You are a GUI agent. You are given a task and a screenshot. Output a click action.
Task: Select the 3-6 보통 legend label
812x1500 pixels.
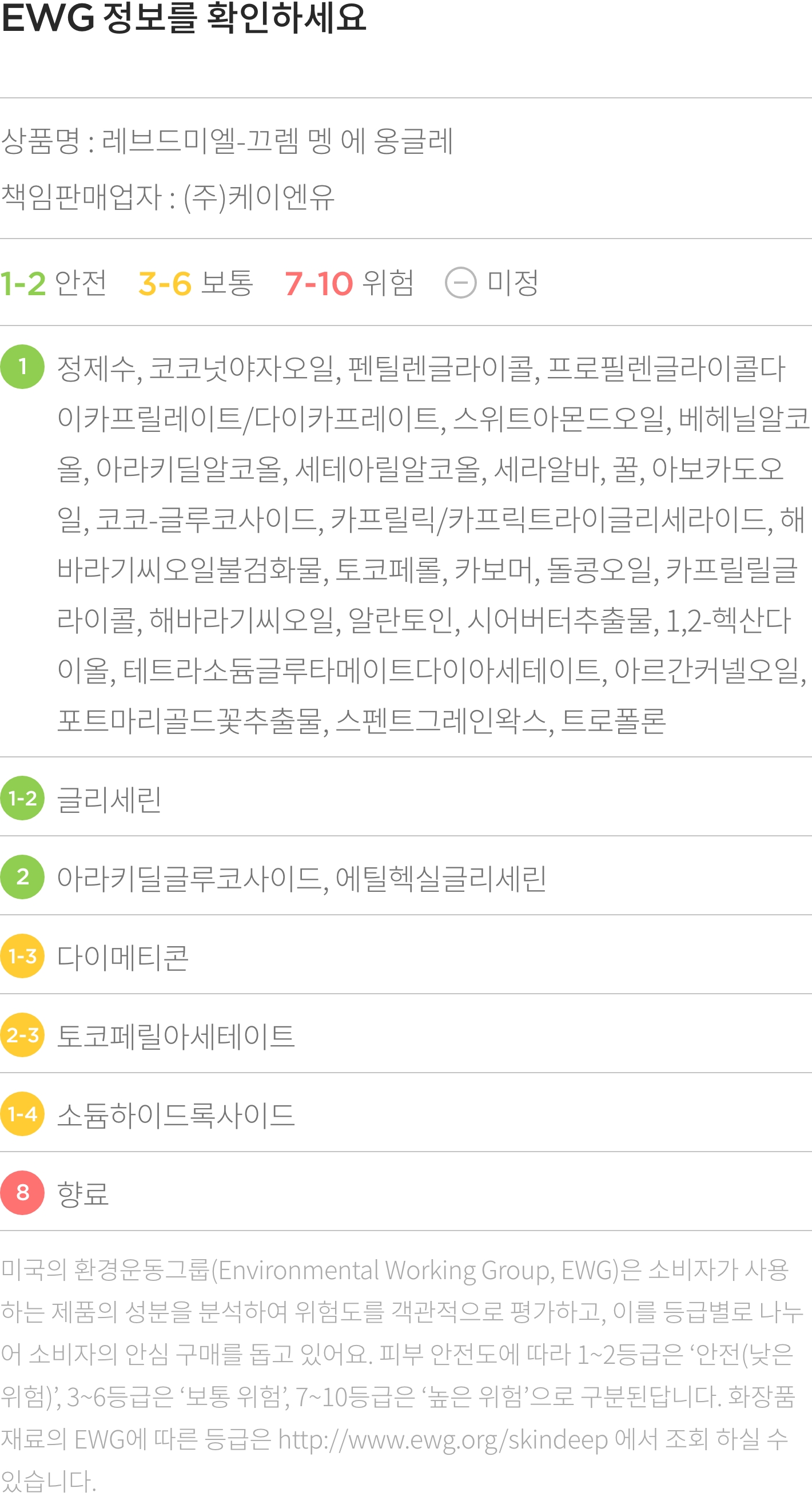(196, 283)
